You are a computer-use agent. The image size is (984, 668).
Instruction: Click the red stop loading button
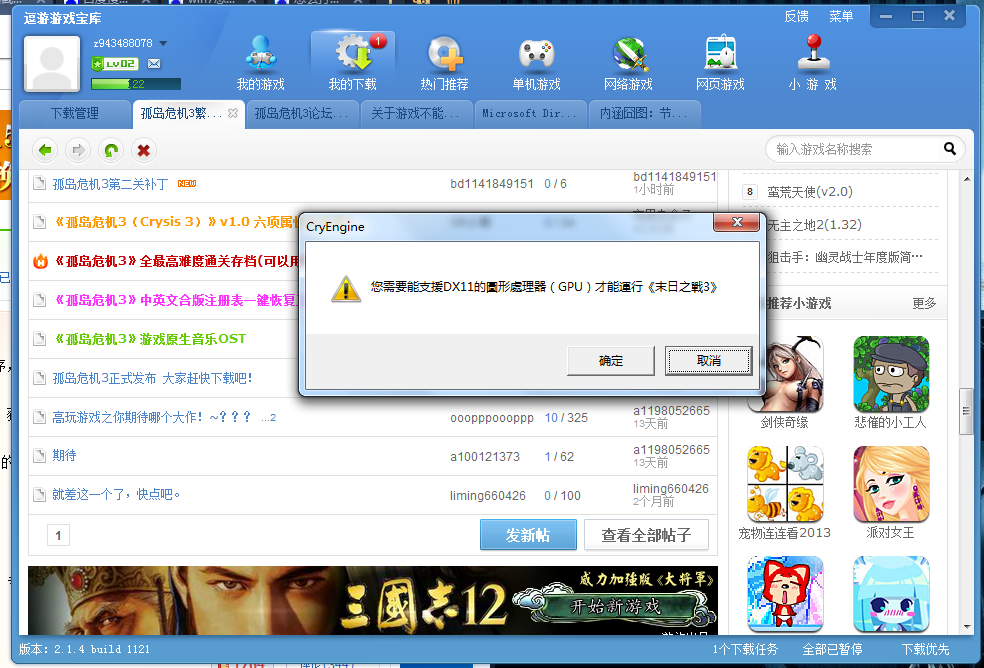pyautogui.click(x=144, y=150)
